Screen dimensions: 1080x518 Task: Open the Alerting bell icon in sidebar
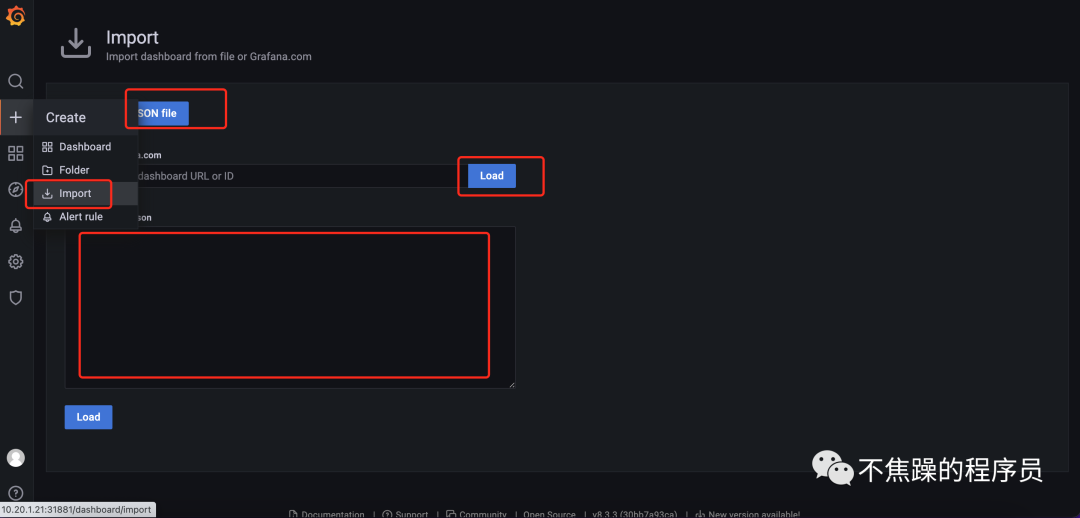15,225
